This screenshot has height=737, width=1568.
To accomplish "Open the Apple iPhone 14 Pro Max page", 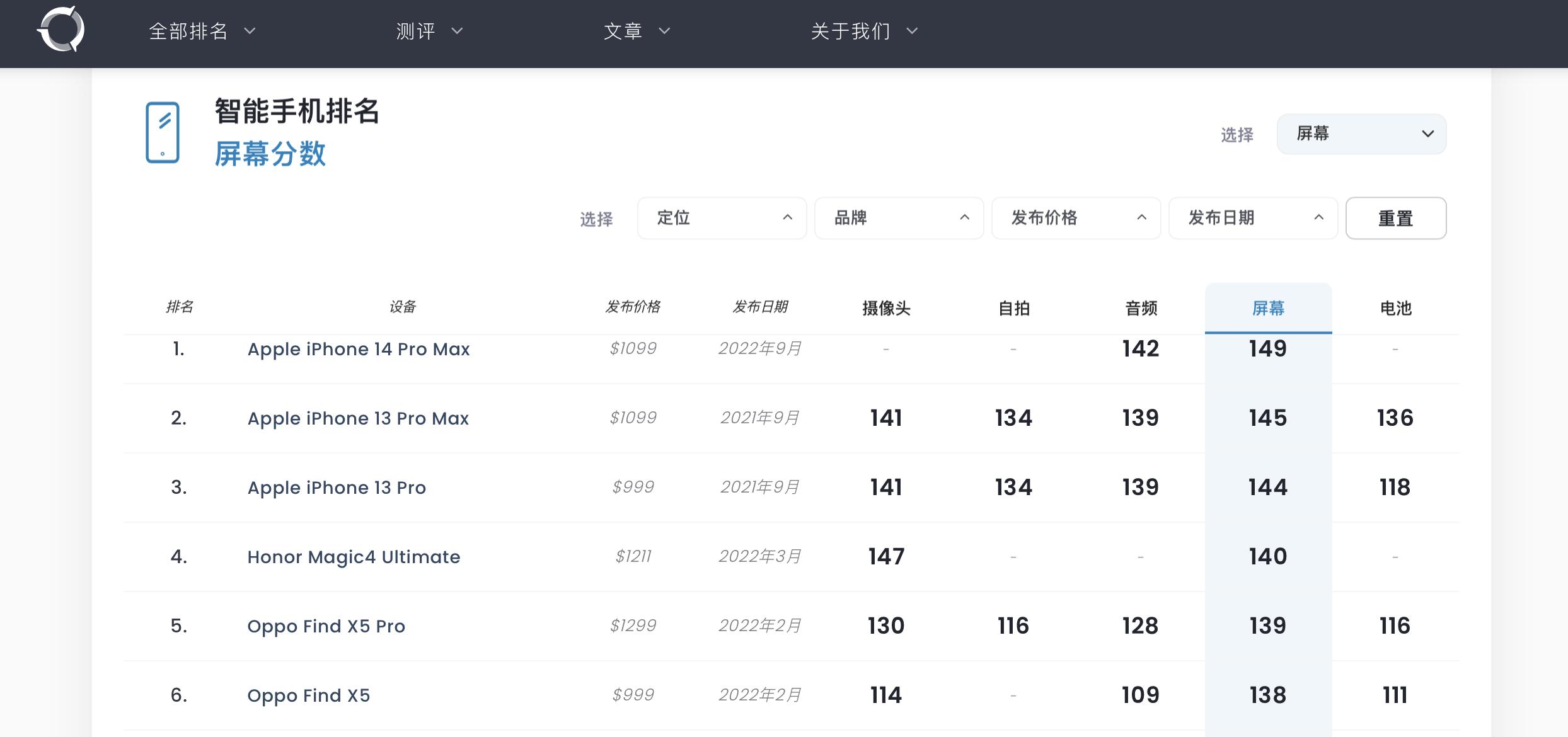I will click(x=358, y=349).
